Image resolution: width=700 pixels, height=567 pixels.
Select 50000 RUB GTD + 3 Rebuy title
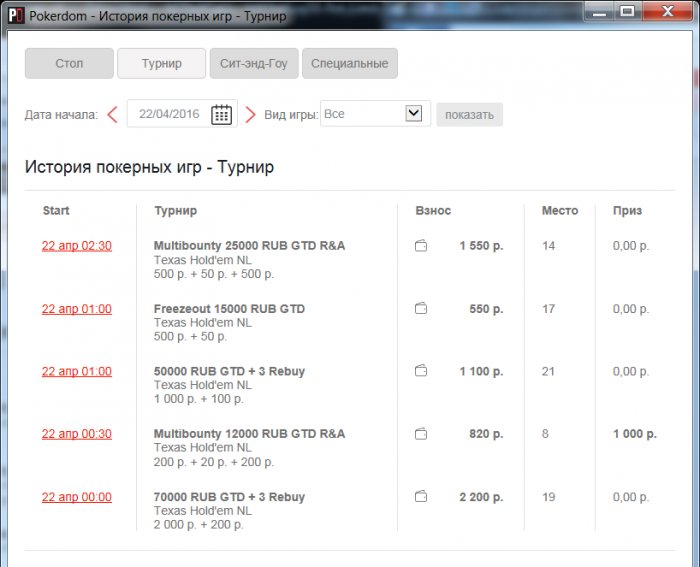[x=229, y=371]
